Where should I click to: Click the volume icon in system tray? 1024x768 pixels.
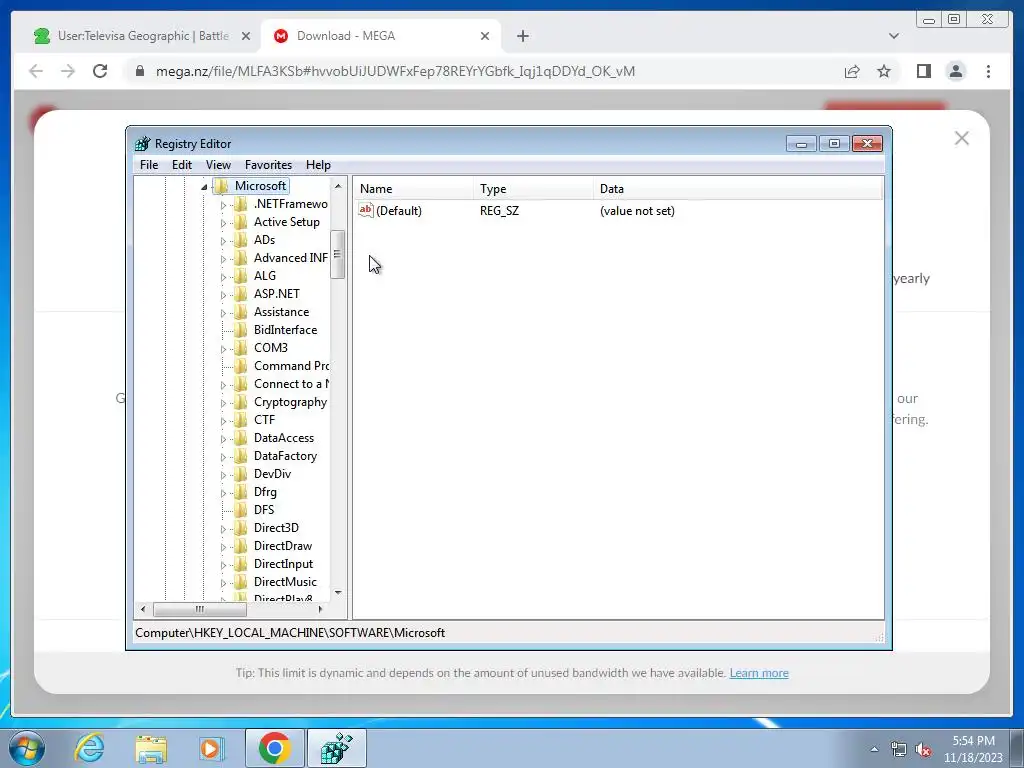923,750
